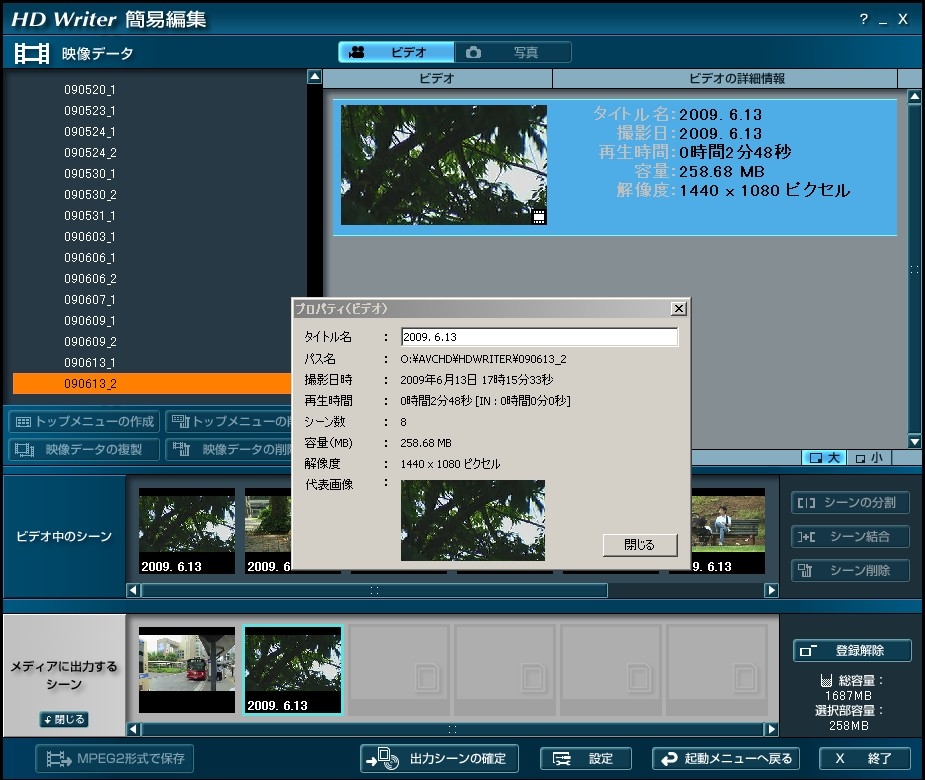Click the シーン結合 button
The height and width of the screenshot is (780, 925).
(x=850, y=537)
